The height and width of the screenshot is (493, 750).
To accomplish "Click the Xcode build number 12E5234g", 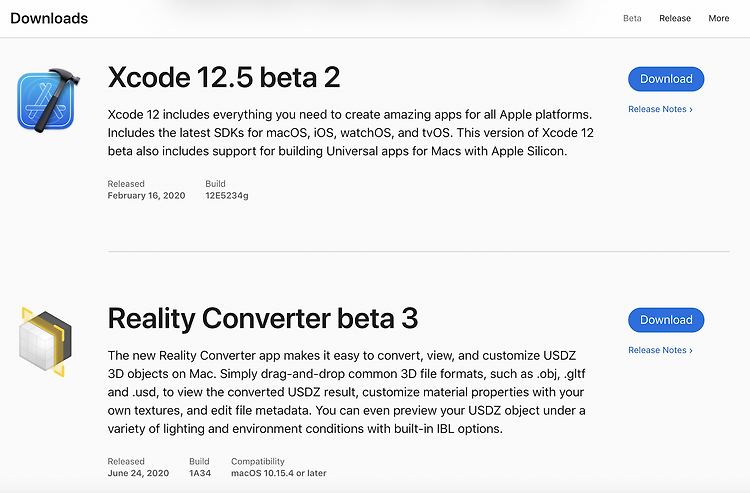I will pos(227,196).
